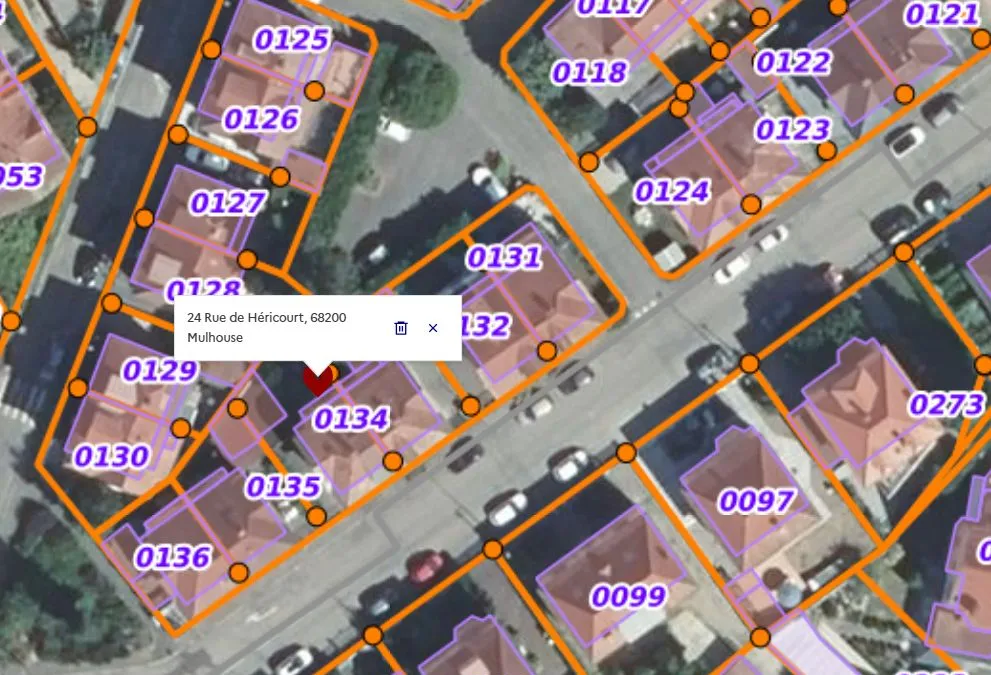
Task: Select parcel label 0126
Action: (x=261, y=119)
